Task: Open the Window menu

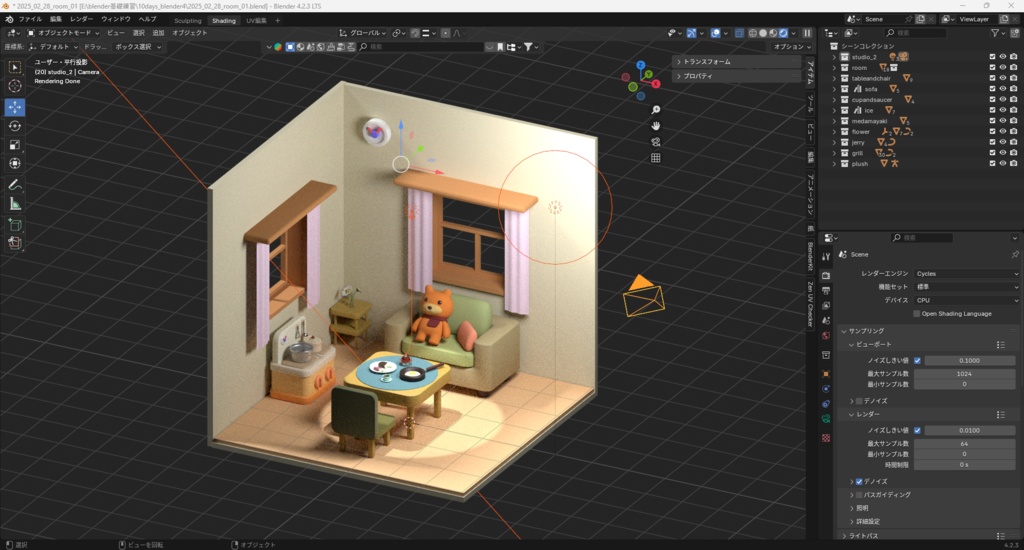Action: tap(116, 19)
